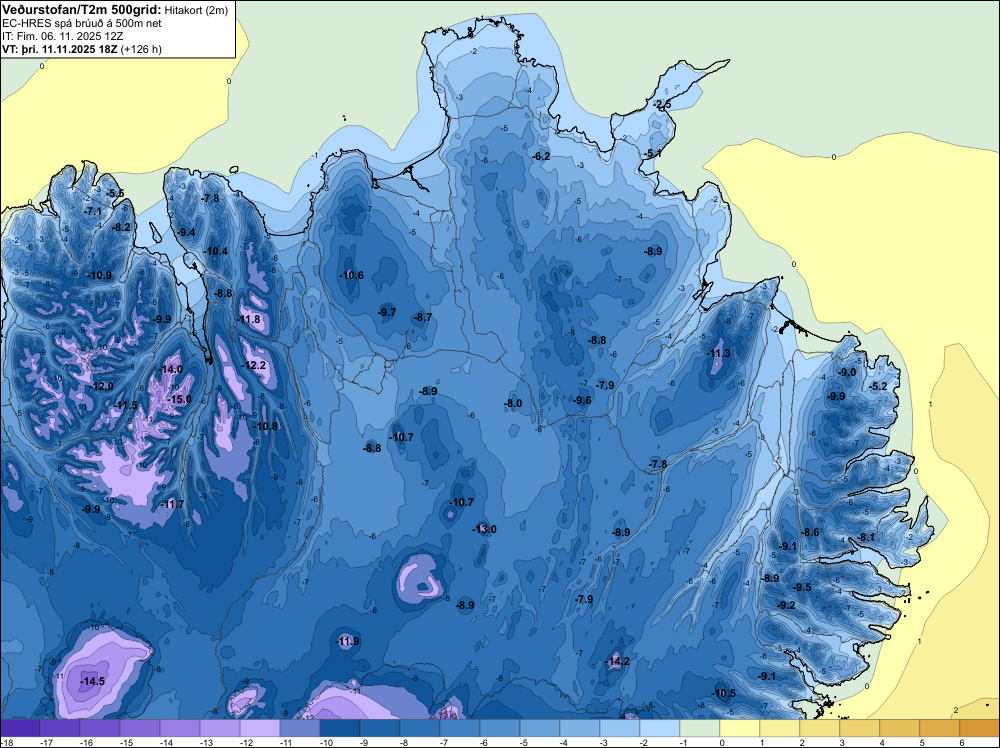The image size is (1000, 748).
Task: Click the -11.5 temperature label
Action: pyautogui.click(x=126, y=406)
